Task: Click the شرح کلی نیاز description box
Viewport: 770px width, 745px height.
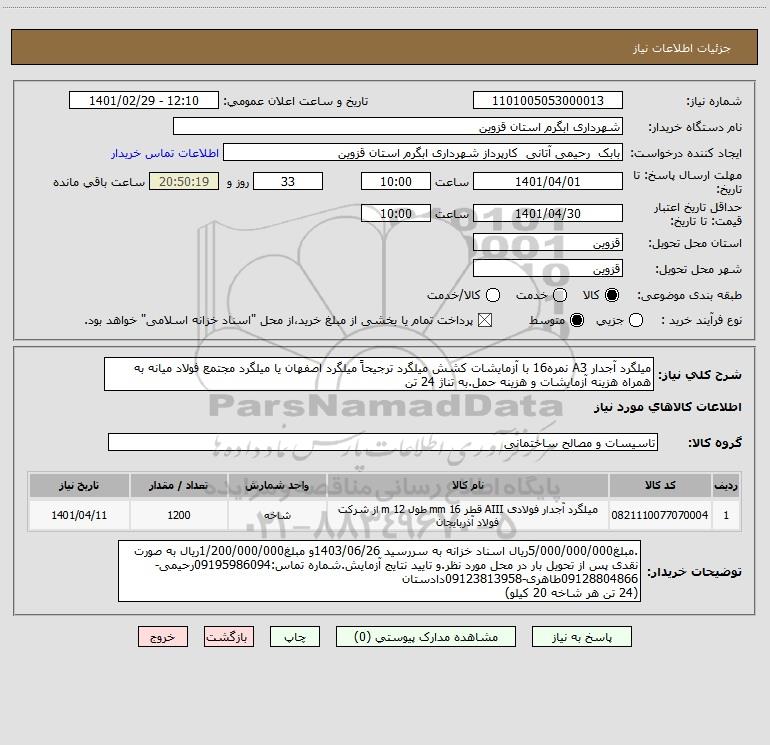Action: point(379,374)
